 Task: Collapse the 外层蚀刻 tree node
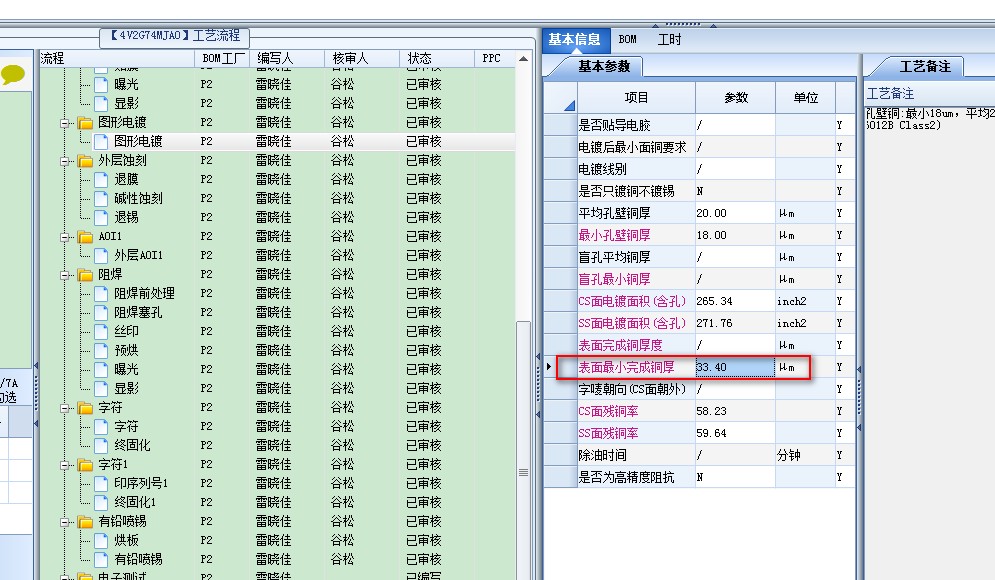(x=65, y=161)
